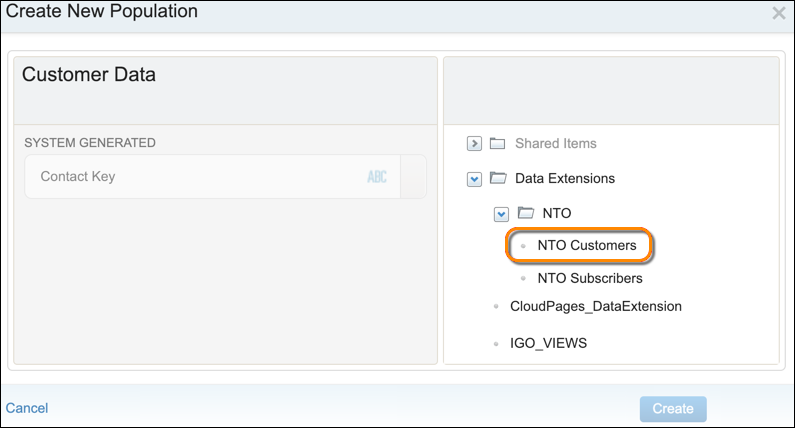Viewport: 795px width, 428px height.
Task: Collapse the Data Extensions folder
Action: [x=474, y=179]
